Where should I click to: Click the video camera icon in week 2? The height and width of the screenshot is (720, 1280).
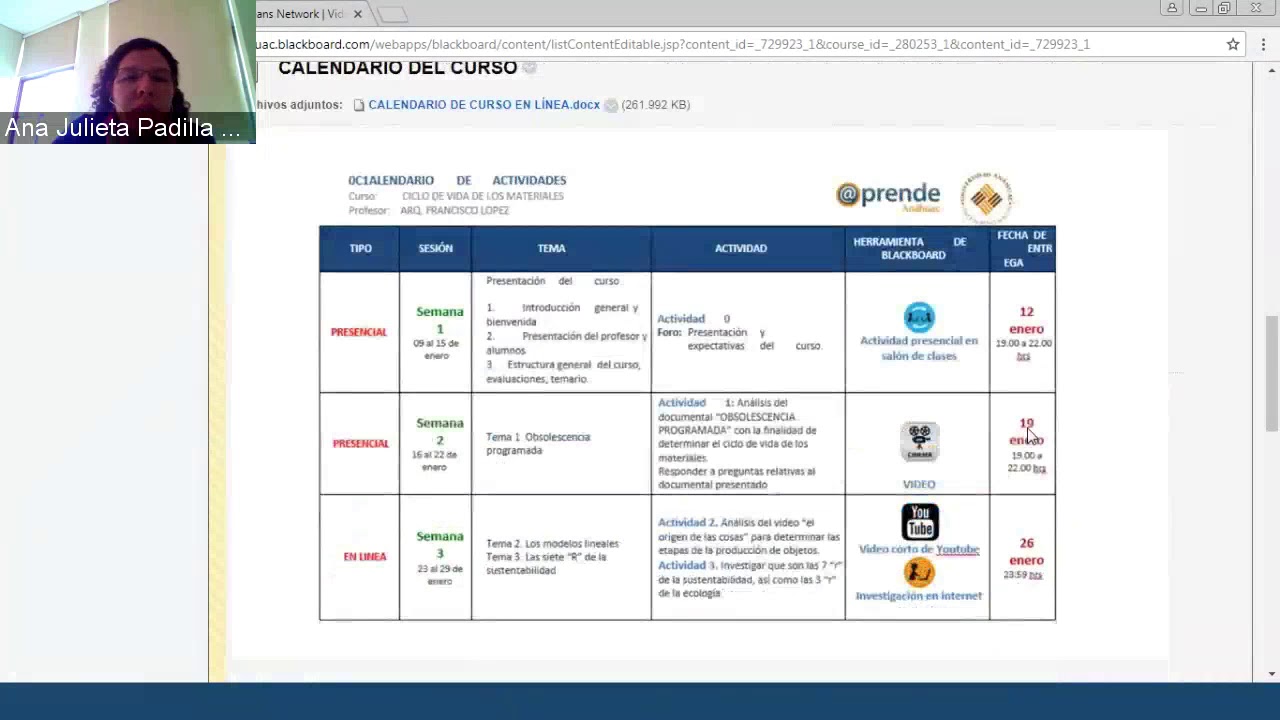[919, 441]
